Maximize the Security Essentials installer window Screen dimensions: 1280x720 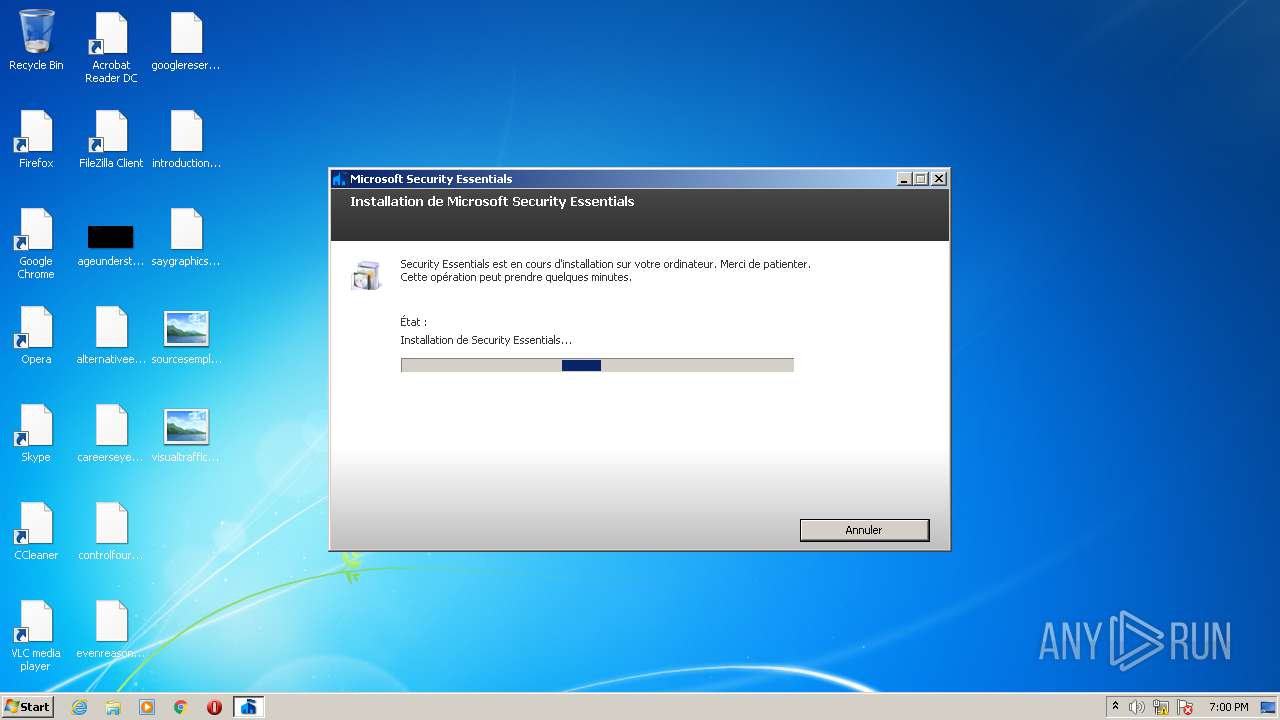pos(921,179)
